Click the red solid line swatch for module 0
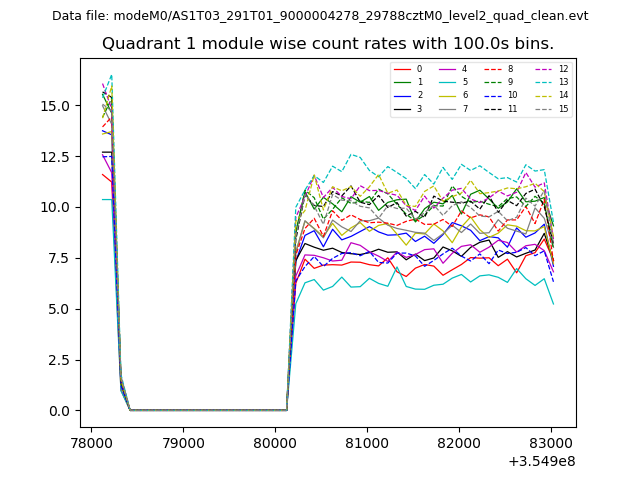The width and height of the screenshot is (640, 480). [402, 69]
